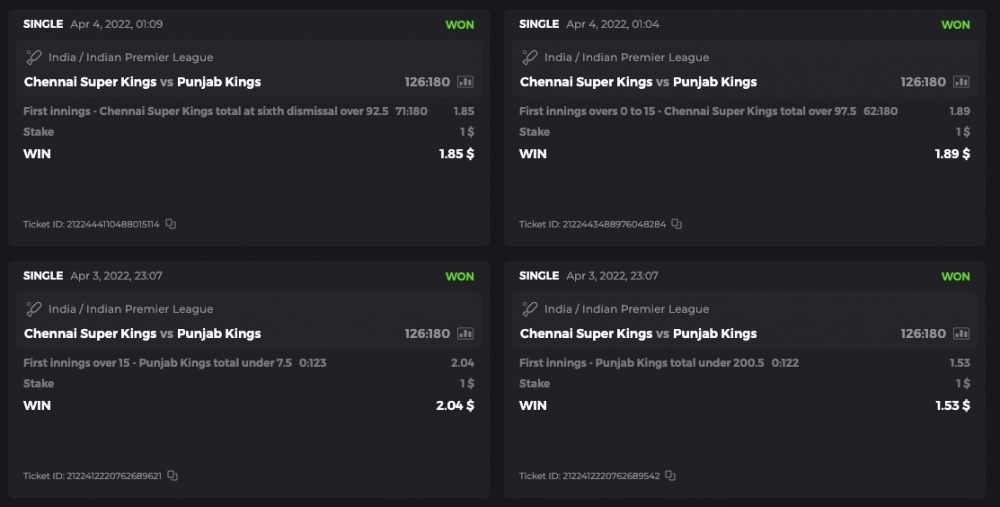1000x507 pixels.
Task: Copy ticket ID ending in 2689542
Action: click(670, 476)
